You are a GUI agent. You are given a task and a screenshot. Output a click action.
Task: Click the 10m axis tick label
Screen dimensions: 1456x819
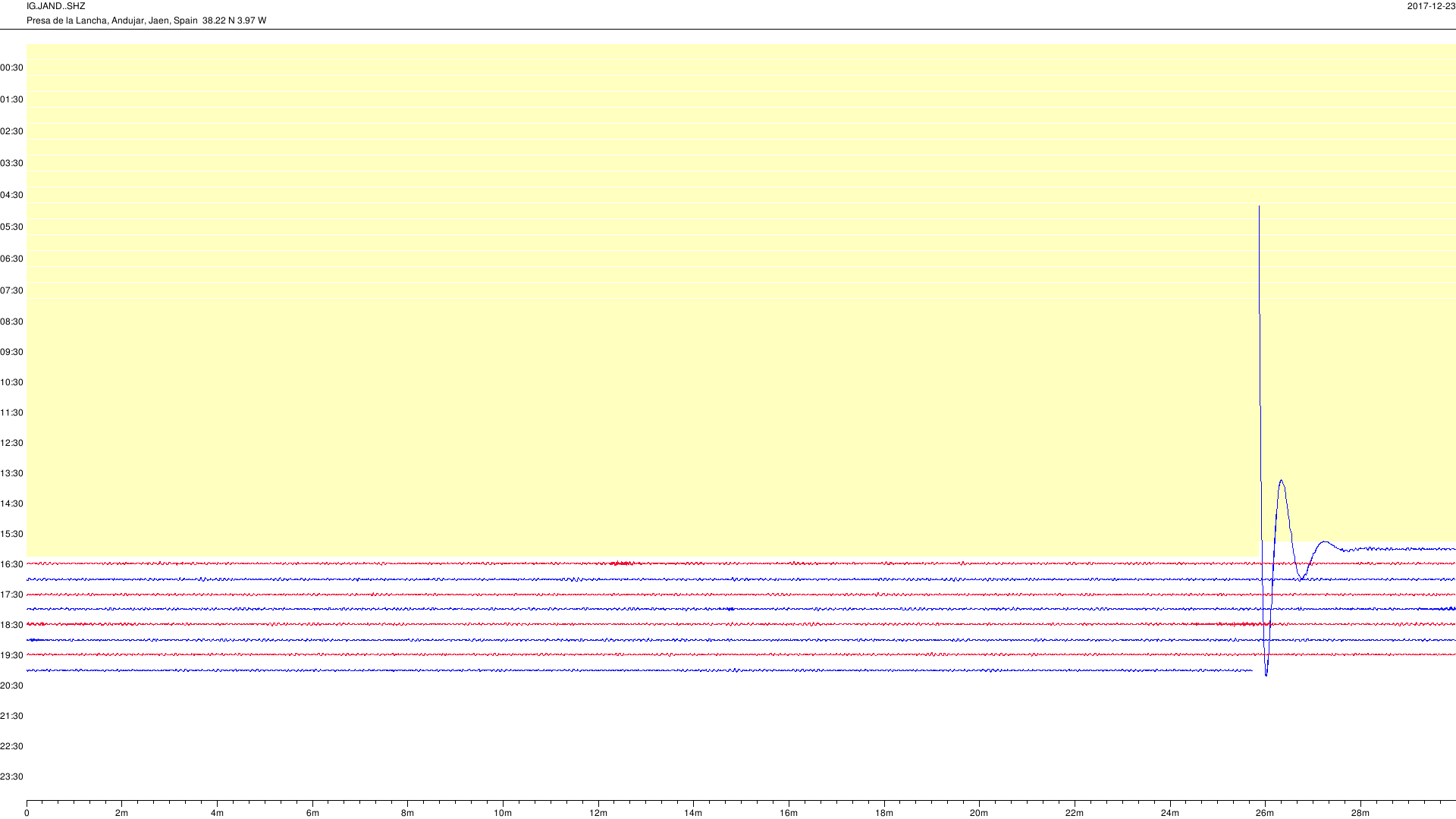503,813
